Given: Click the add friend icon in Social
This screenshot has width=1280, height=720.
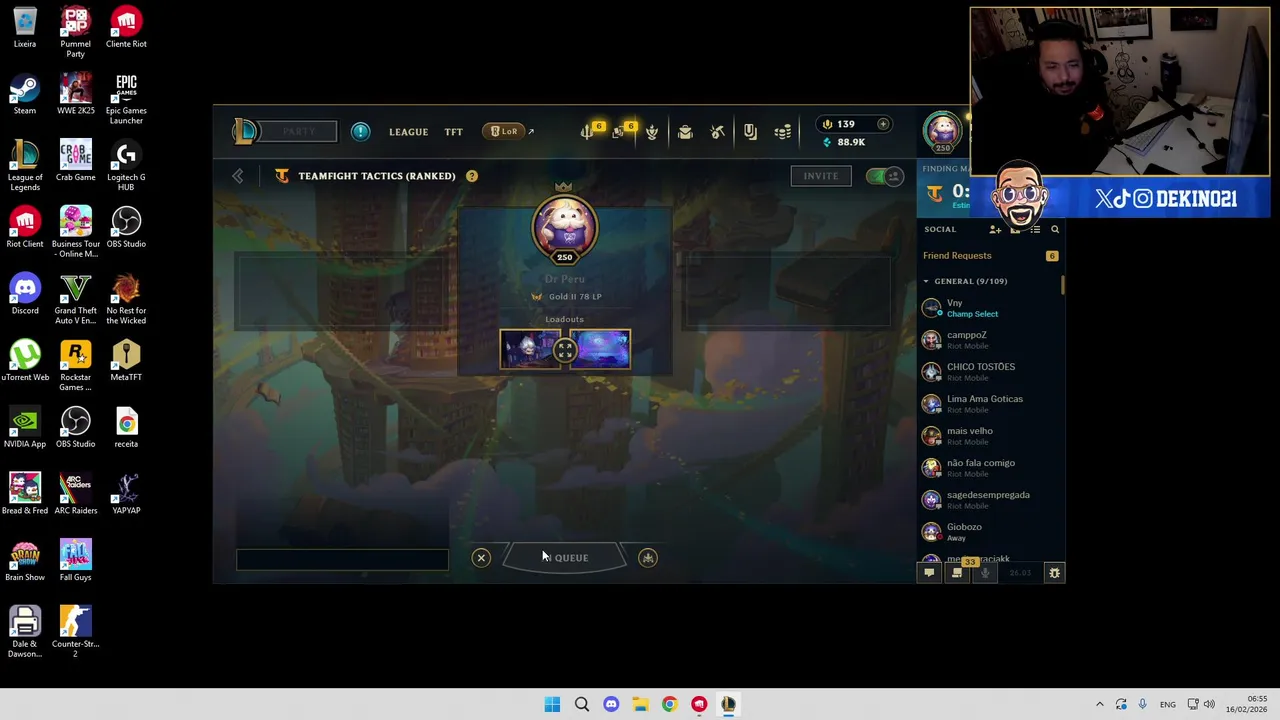Looking at the screenshot, I should coord(995,229).
